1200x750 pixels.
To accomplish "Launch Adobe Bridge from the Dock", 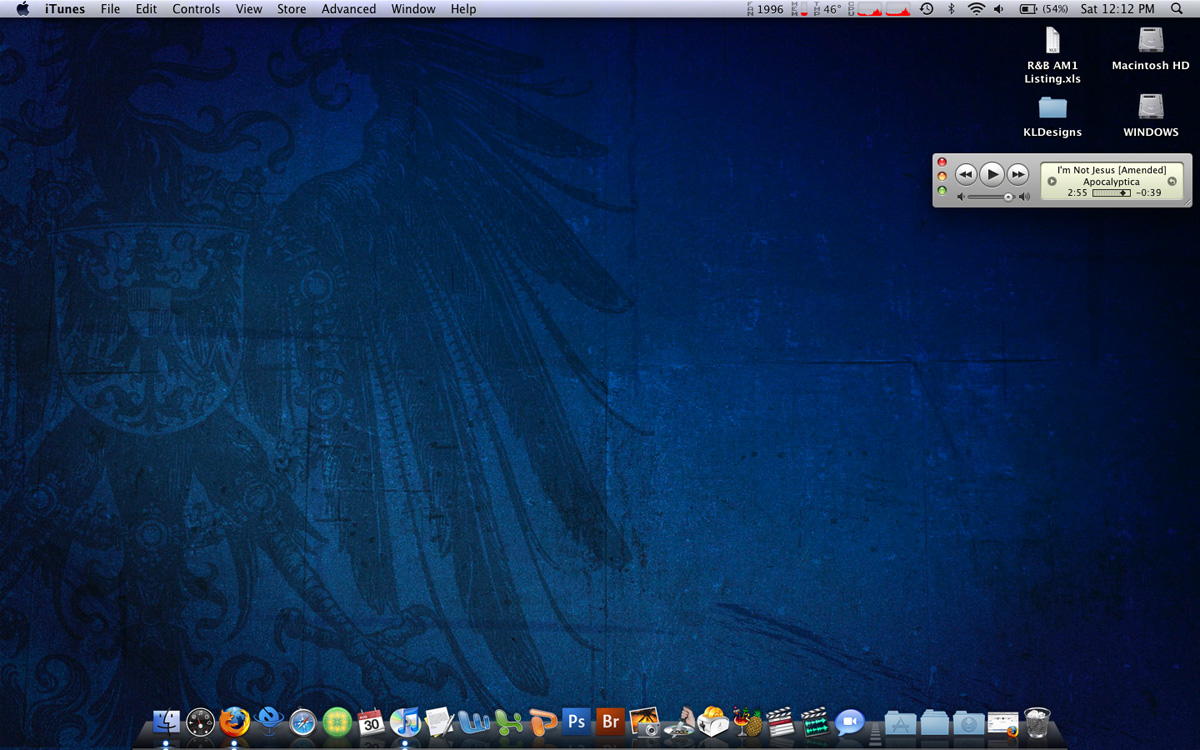I will point(610,722).
